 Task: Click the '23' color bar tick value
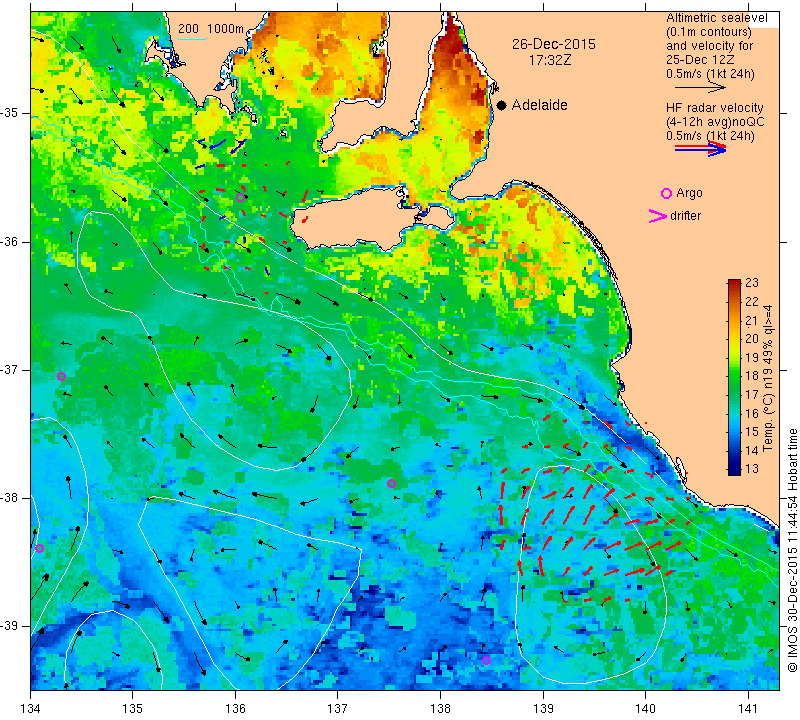(752, 283)
